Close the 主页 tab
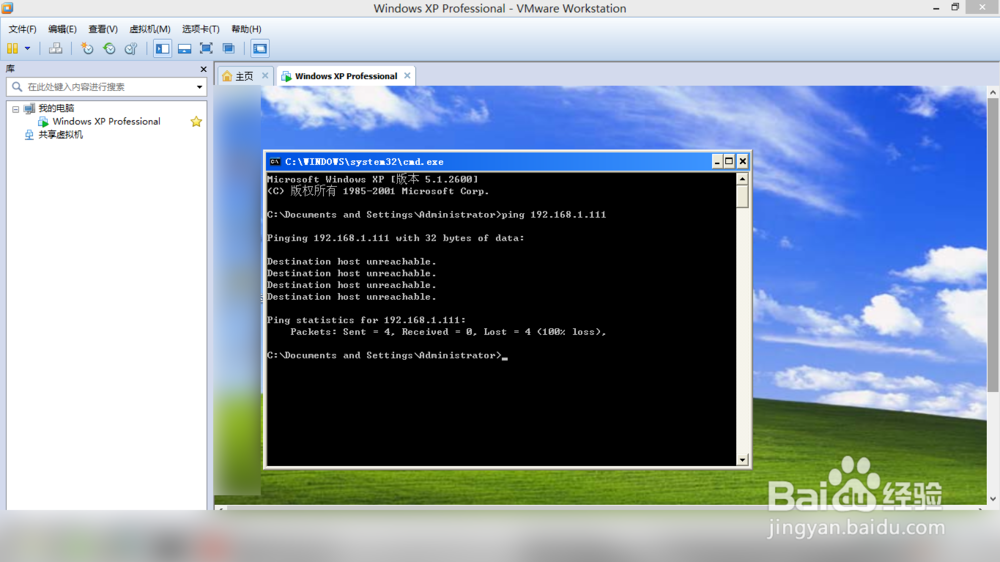The height and width of the screenshot is (562, 1000). [265, 76]
